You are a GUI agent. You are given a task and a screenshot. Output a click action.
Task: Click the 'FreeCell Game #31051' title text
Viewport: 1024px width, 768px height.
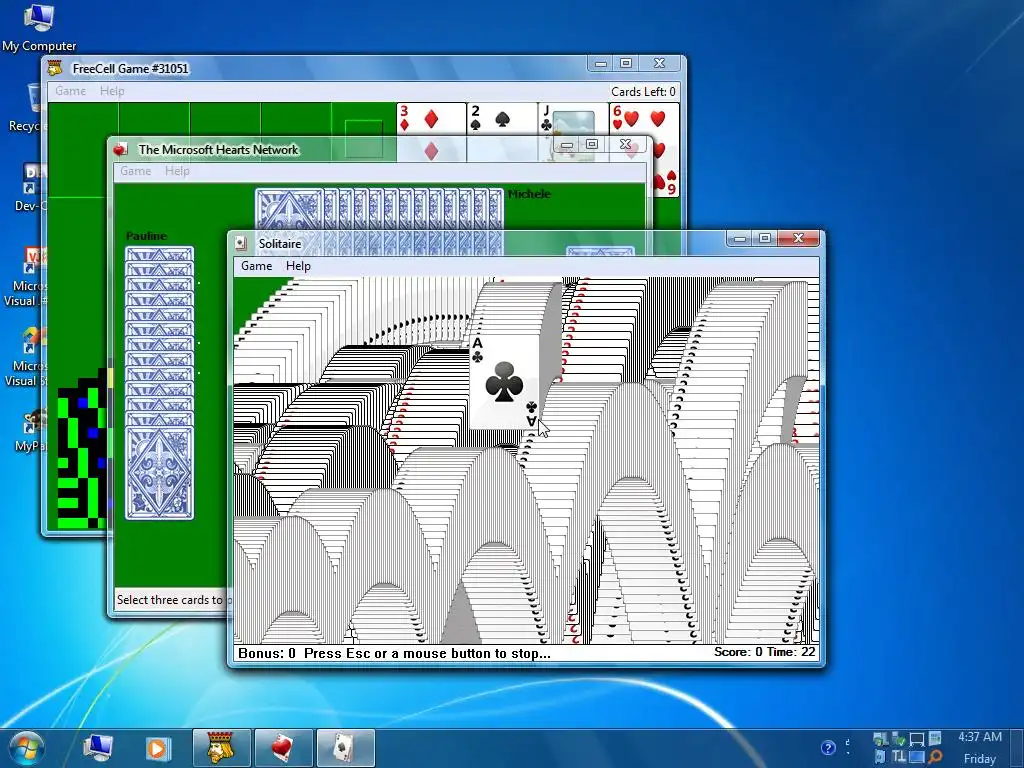point(130,69)
